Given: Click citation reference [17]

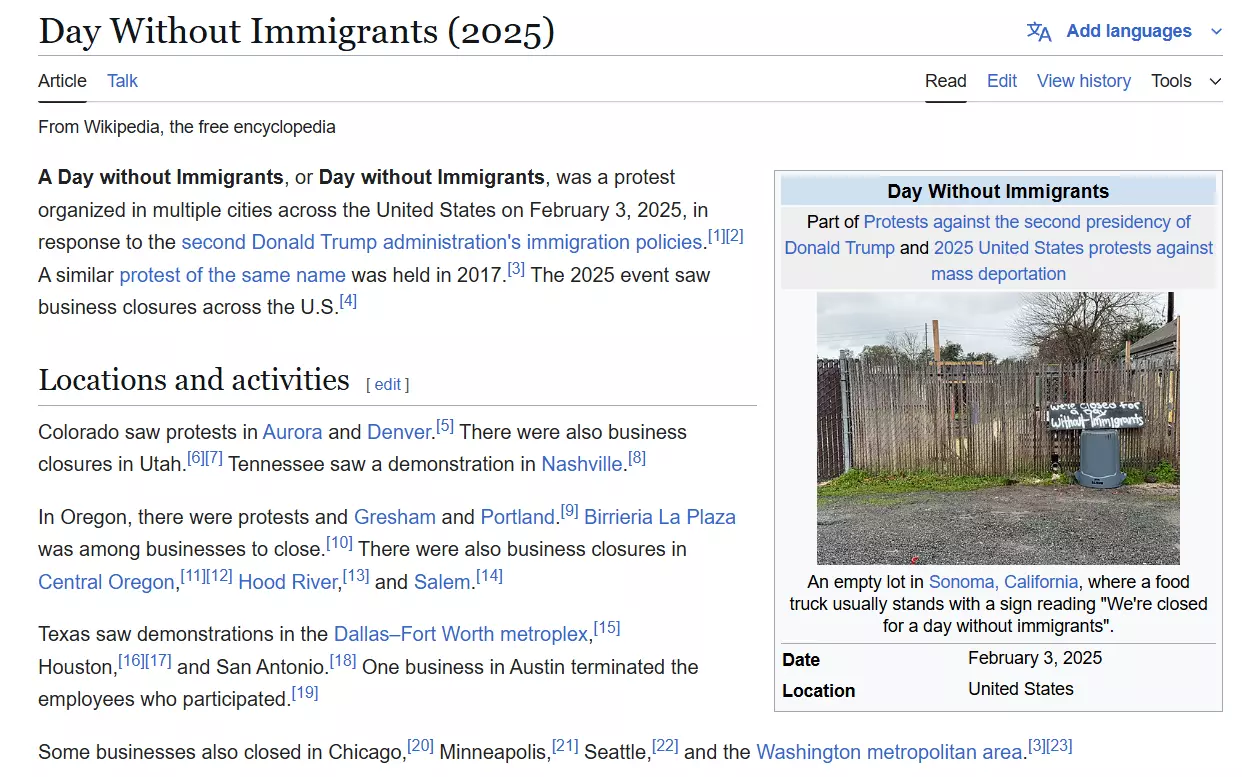Looking at the screenshot, I should point(159,660).
